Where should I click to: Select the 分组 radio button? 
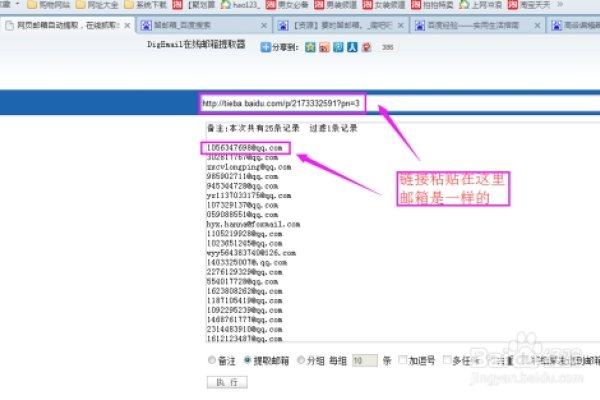pyautogui.click(x=301, y=360)
